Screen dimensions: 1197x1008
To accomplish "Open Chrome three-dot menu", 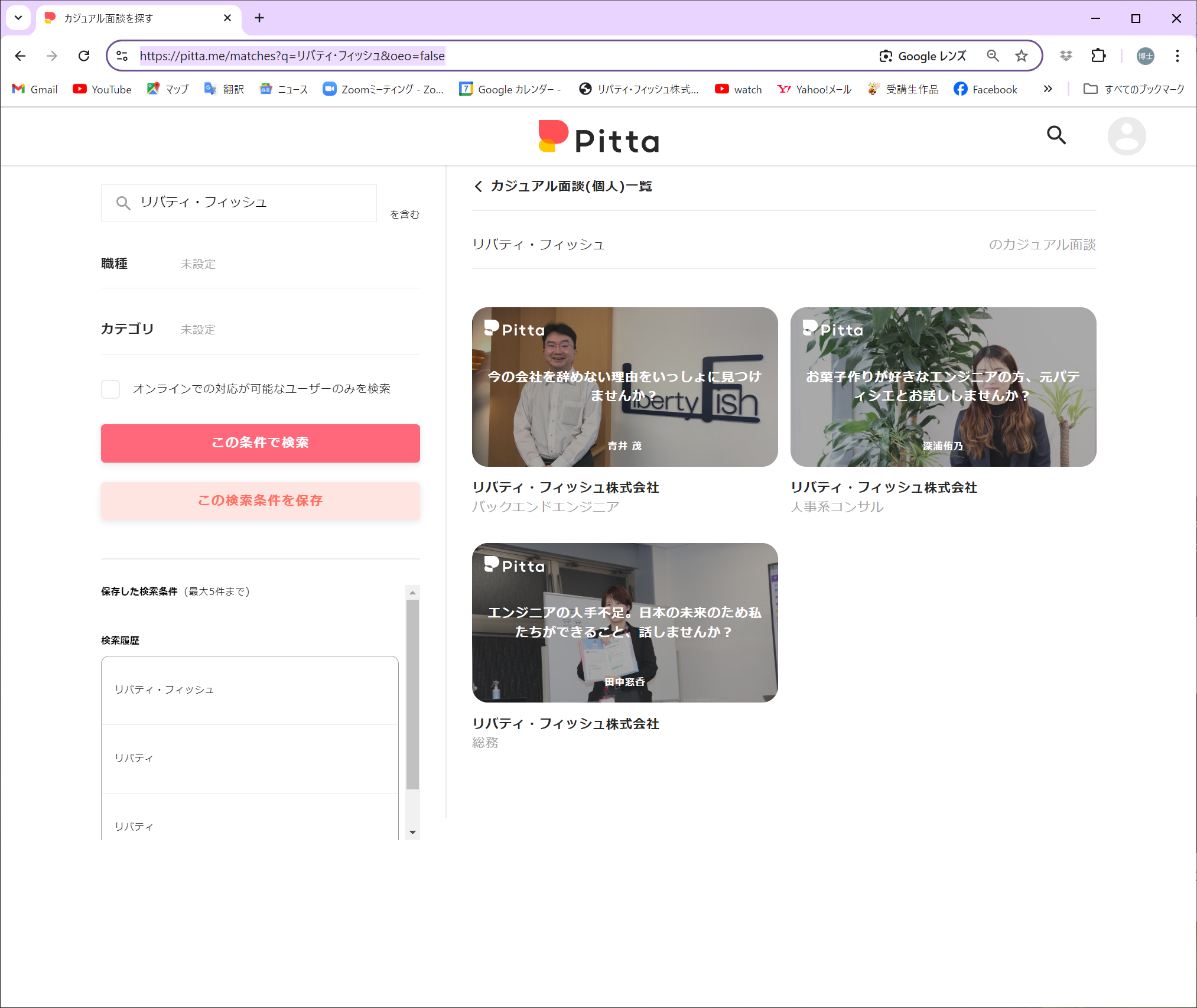I will coord(1177,56).
